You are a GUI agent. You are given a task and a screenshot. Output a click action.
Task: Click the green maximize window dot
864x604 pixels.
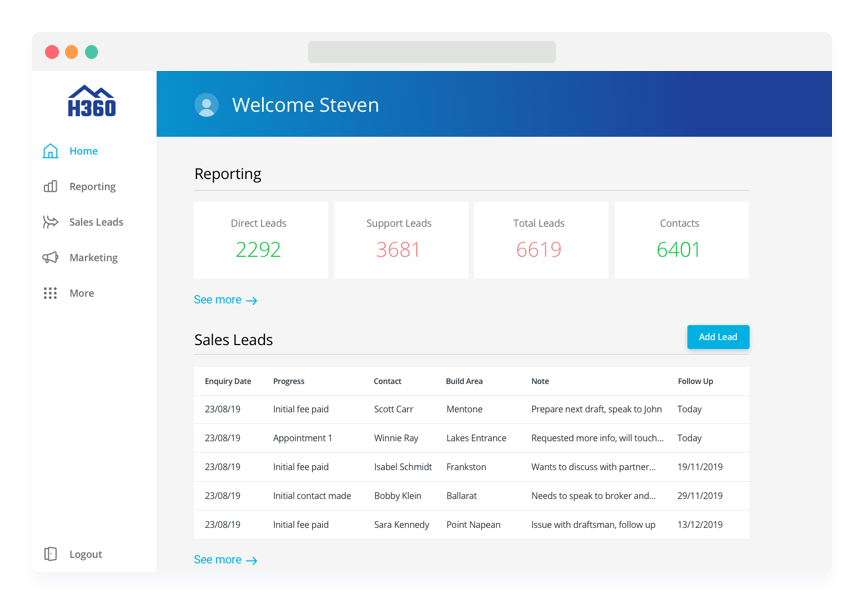point(91,52)
